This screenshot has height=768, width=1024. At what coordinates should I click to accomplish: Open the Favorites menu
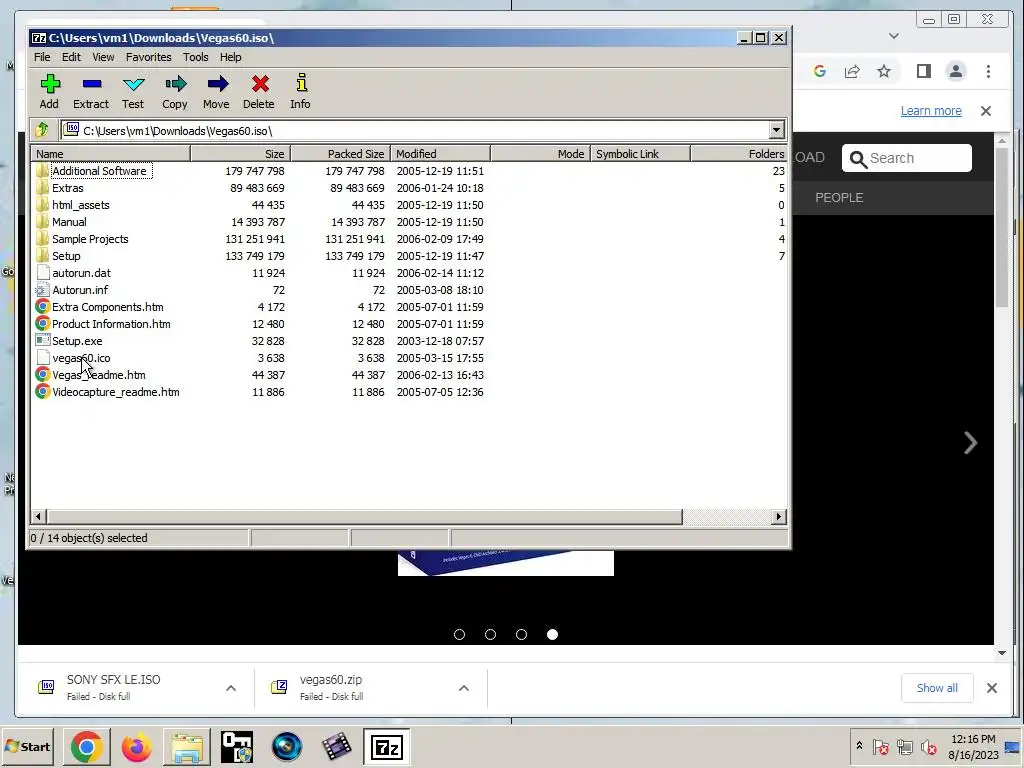coord(148,57)
